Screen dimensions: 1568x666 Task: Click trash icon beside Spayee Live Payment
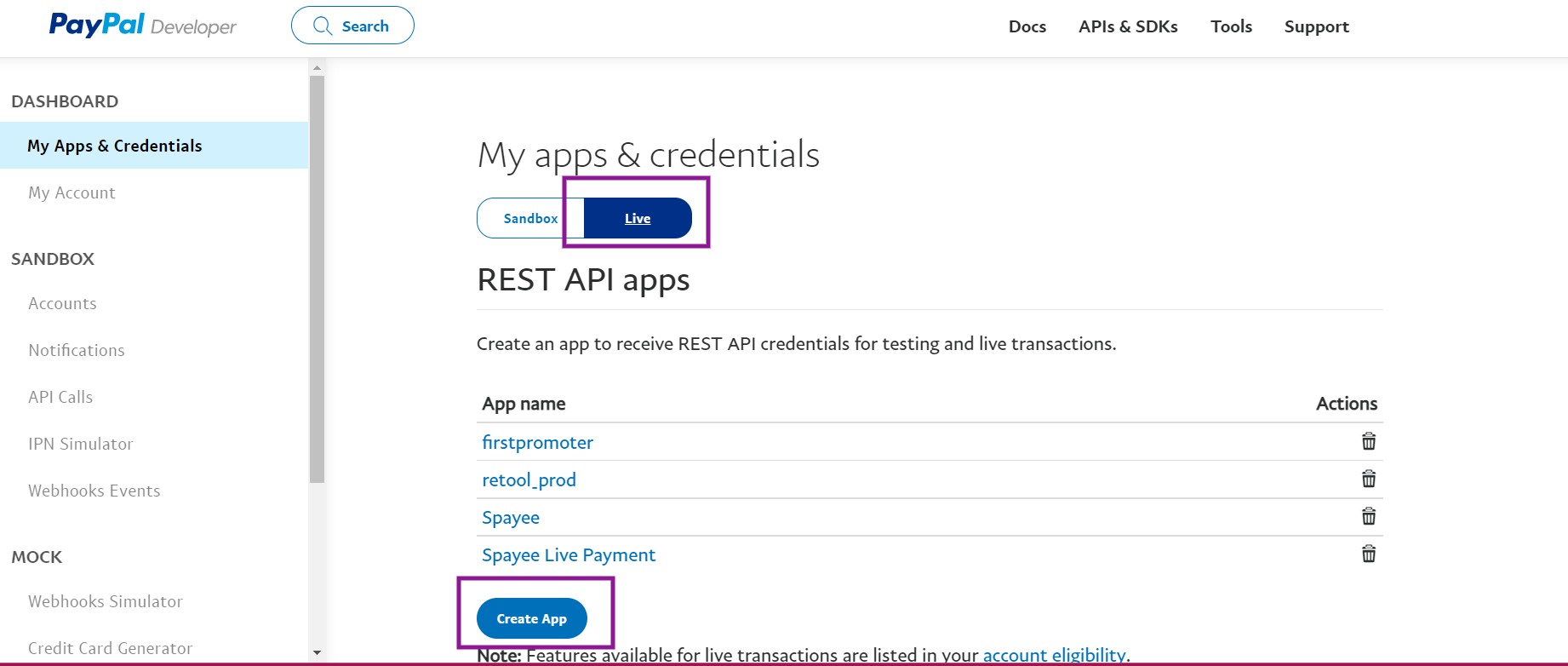[1369, 554]
